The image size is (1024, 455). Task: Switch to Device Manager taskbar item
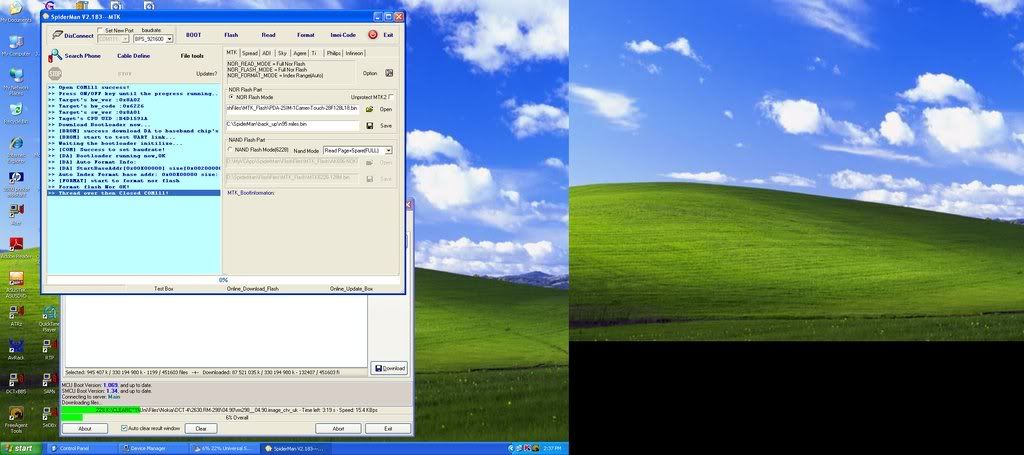pos(151,448)
